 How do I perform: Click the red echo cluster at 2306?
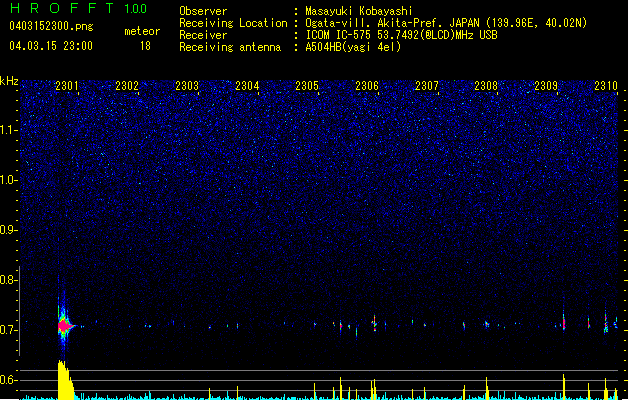coord(374,323)
